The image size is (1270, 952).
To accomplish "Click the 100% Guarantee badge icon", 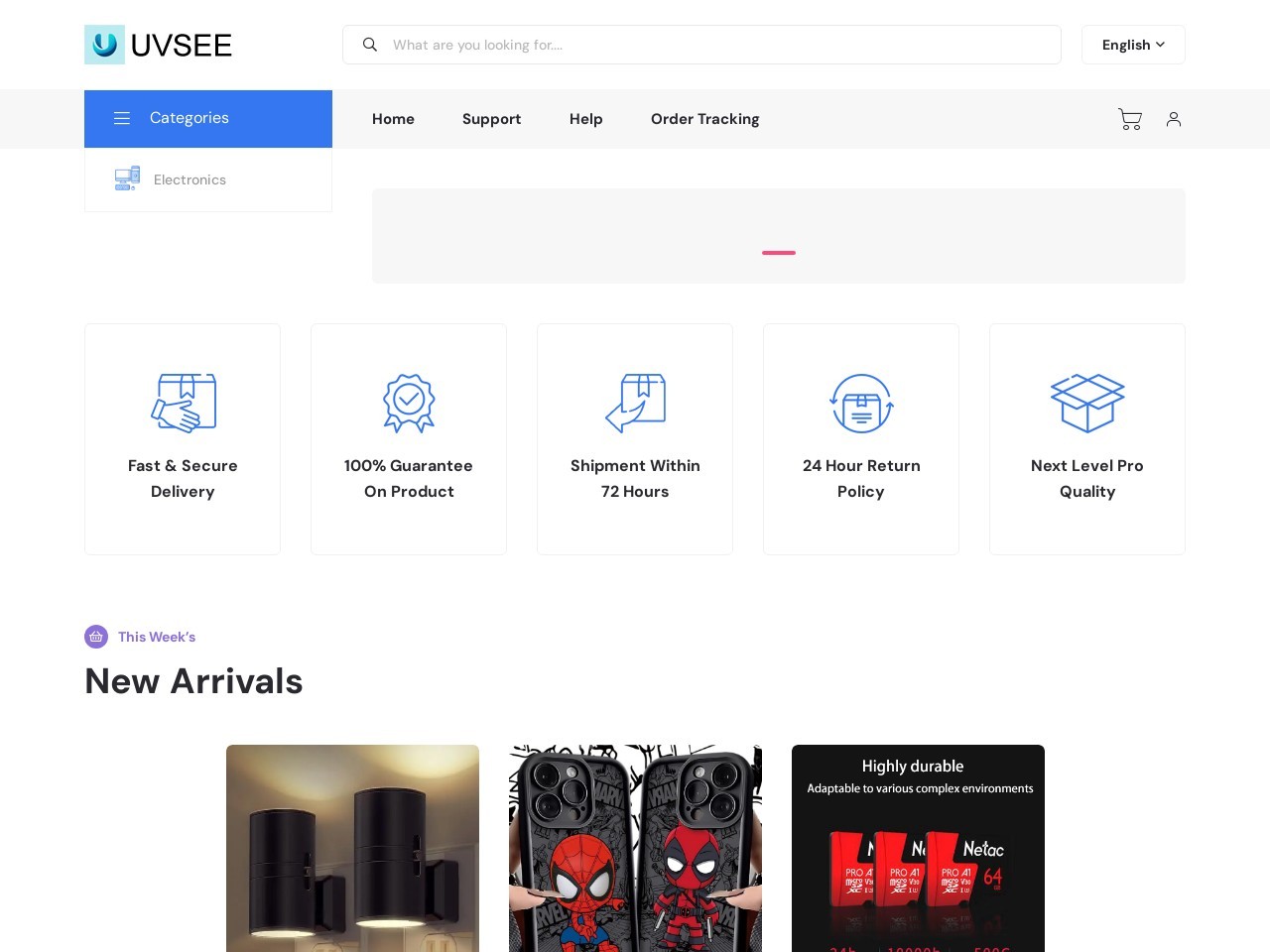I will pyautogui.click(x=409, y=403).
